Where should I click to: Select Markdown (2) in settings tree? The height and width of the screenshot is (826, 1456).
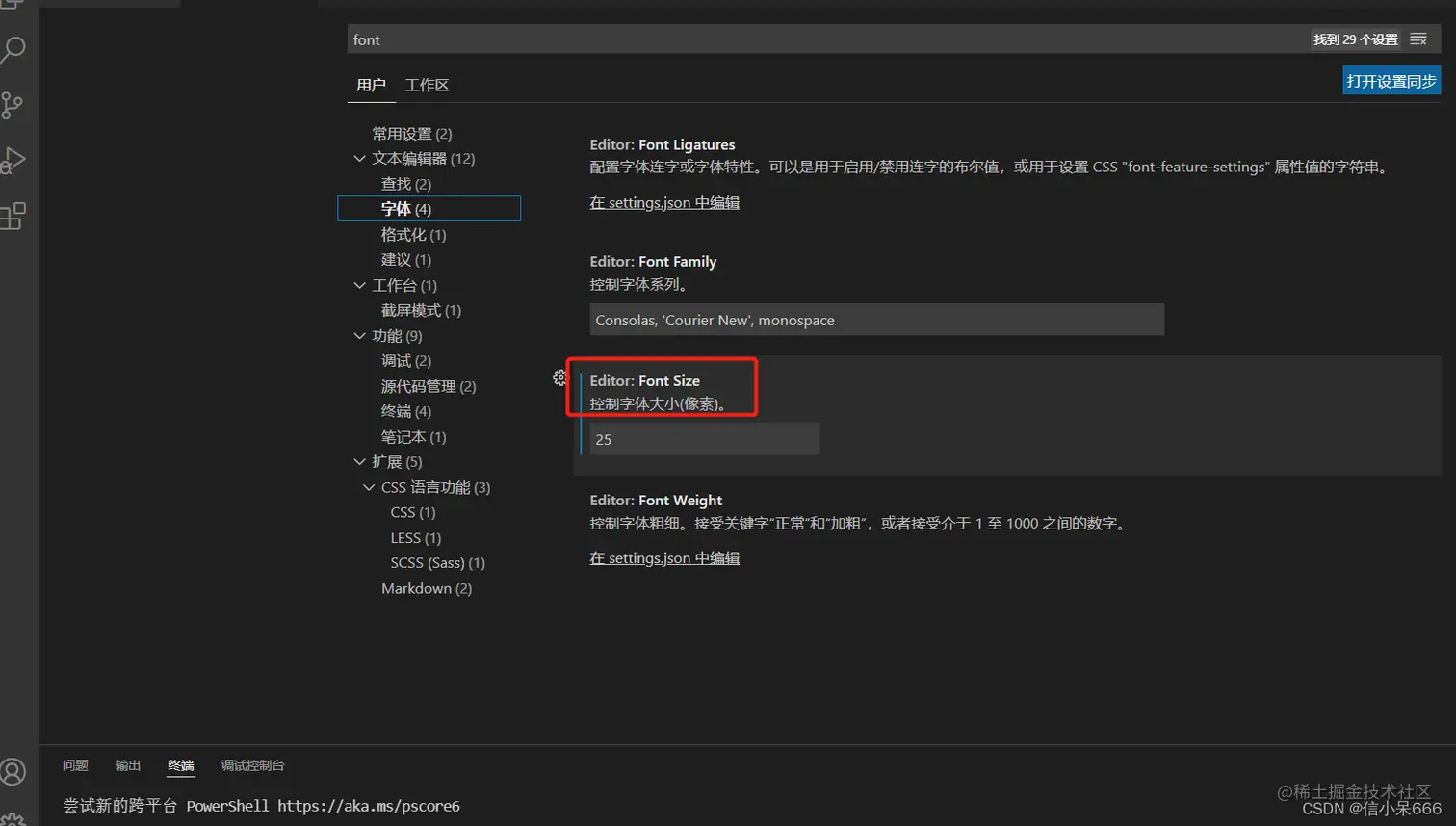coord(427,588)
